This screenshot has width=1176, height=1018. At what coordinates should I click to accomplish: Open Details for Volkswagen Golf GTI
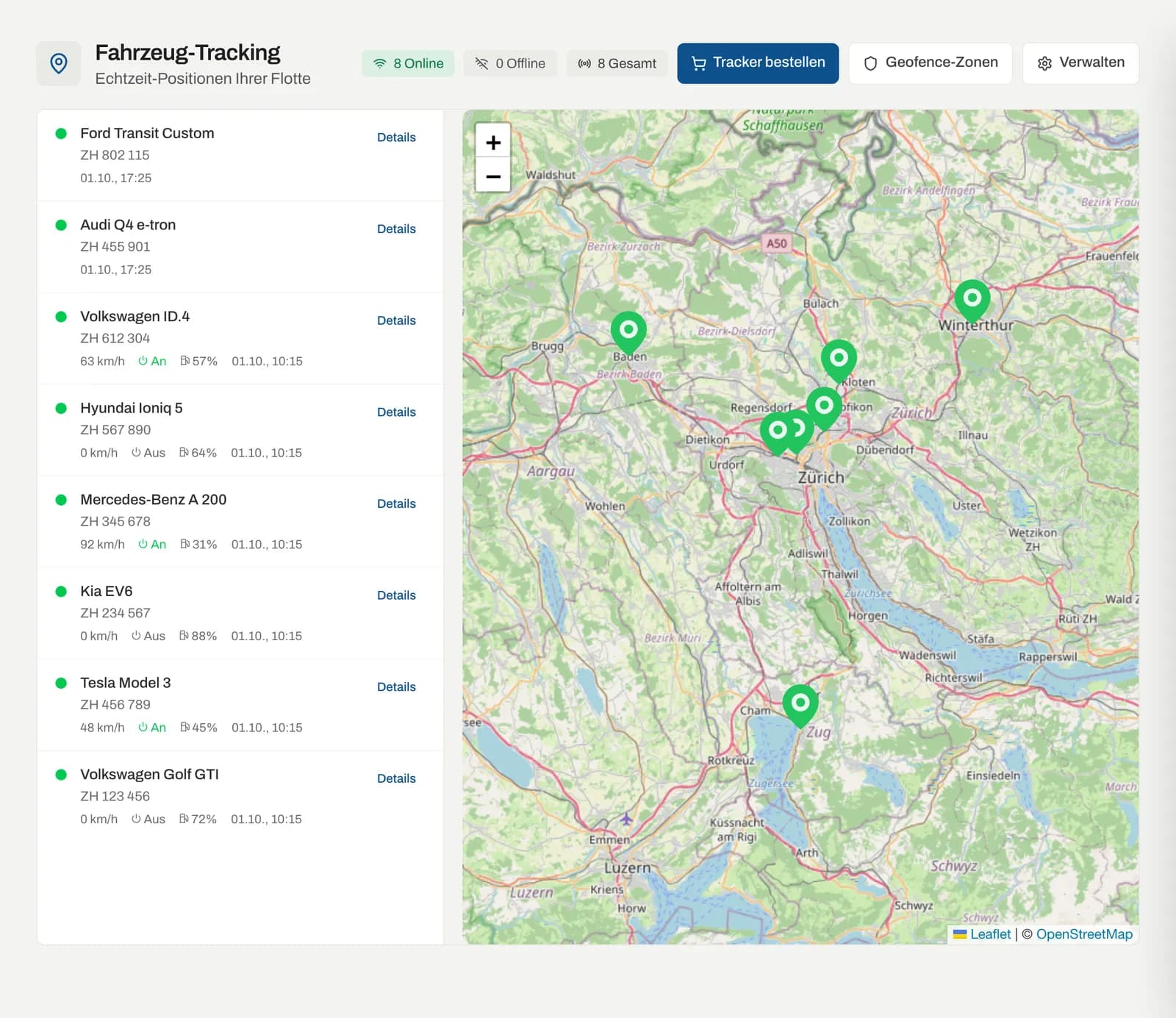[396, 778]
